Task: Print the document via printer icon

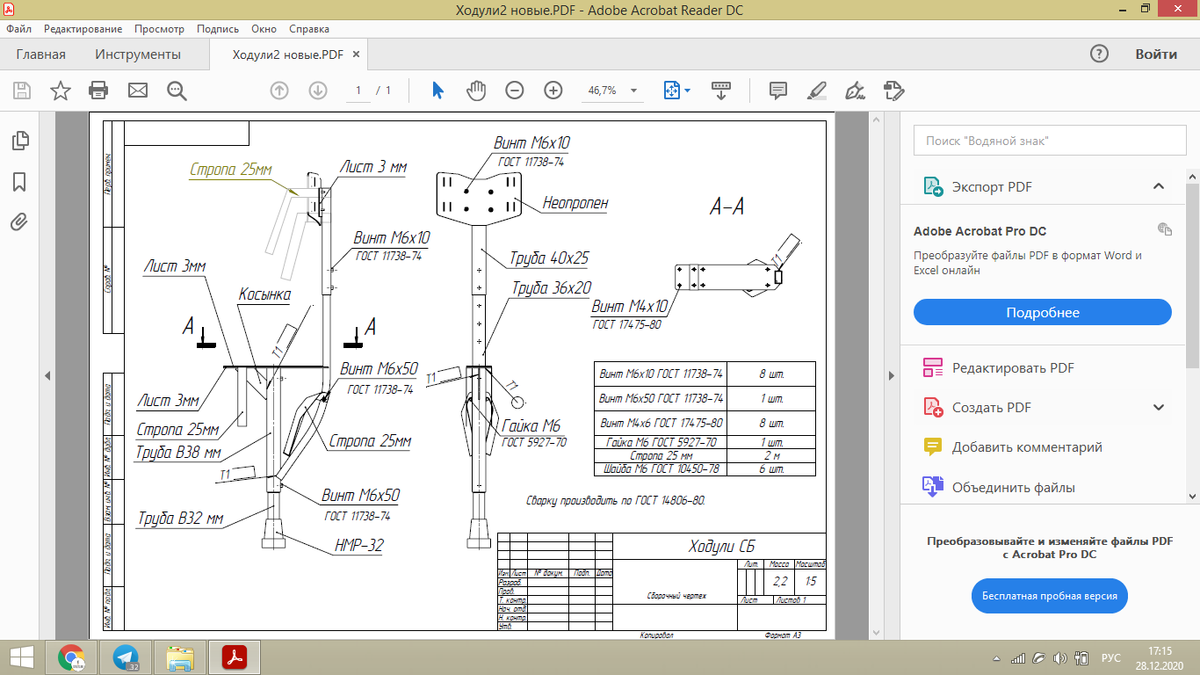Action: [99, 91]
